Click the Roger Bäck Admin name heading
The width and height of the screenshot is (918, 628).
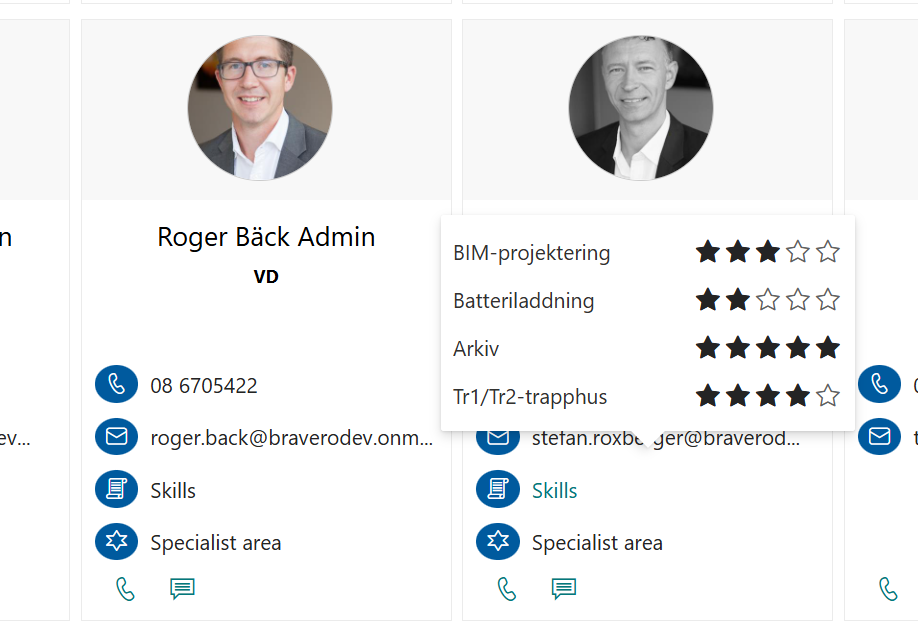[x=266, y=237]
